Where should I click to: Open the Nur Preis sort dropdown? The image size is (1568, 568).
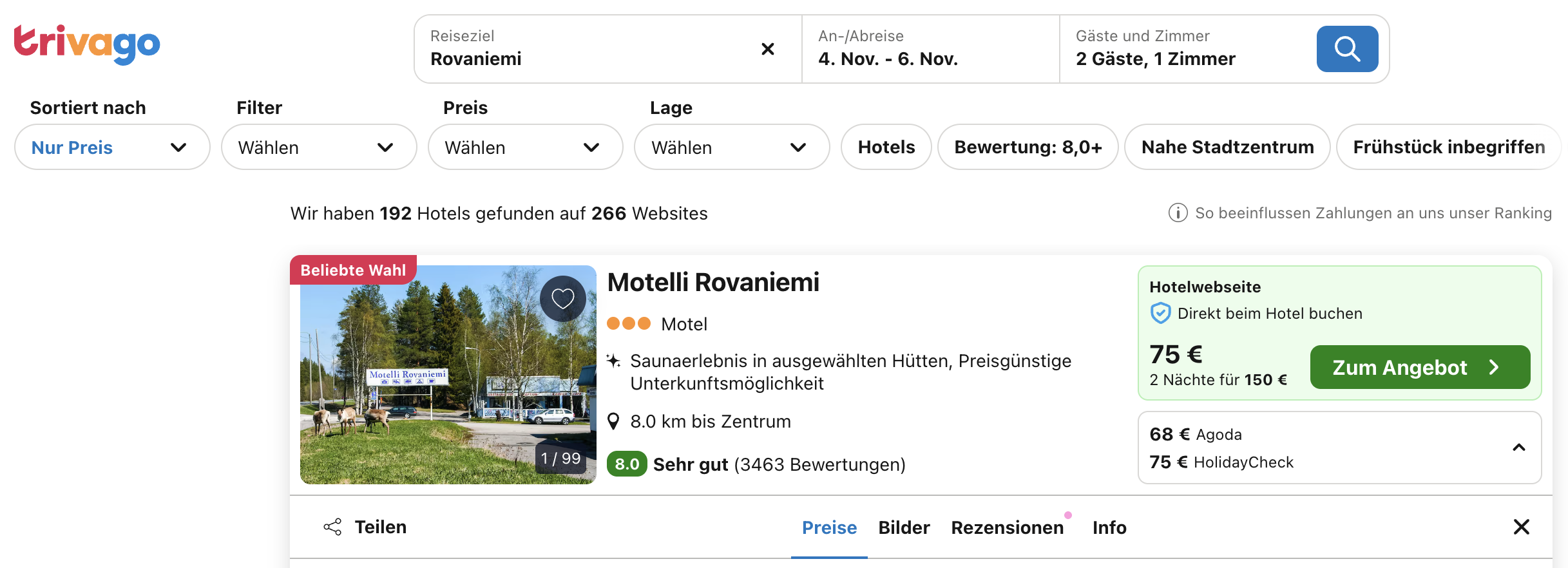(x=112, y=147)
